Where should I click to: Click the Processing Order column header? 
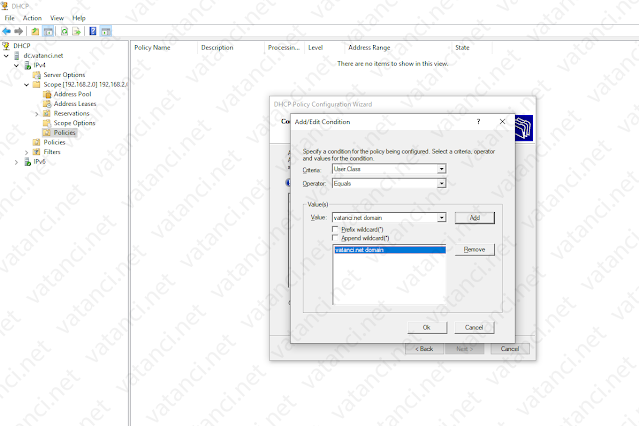pos(284,48)
